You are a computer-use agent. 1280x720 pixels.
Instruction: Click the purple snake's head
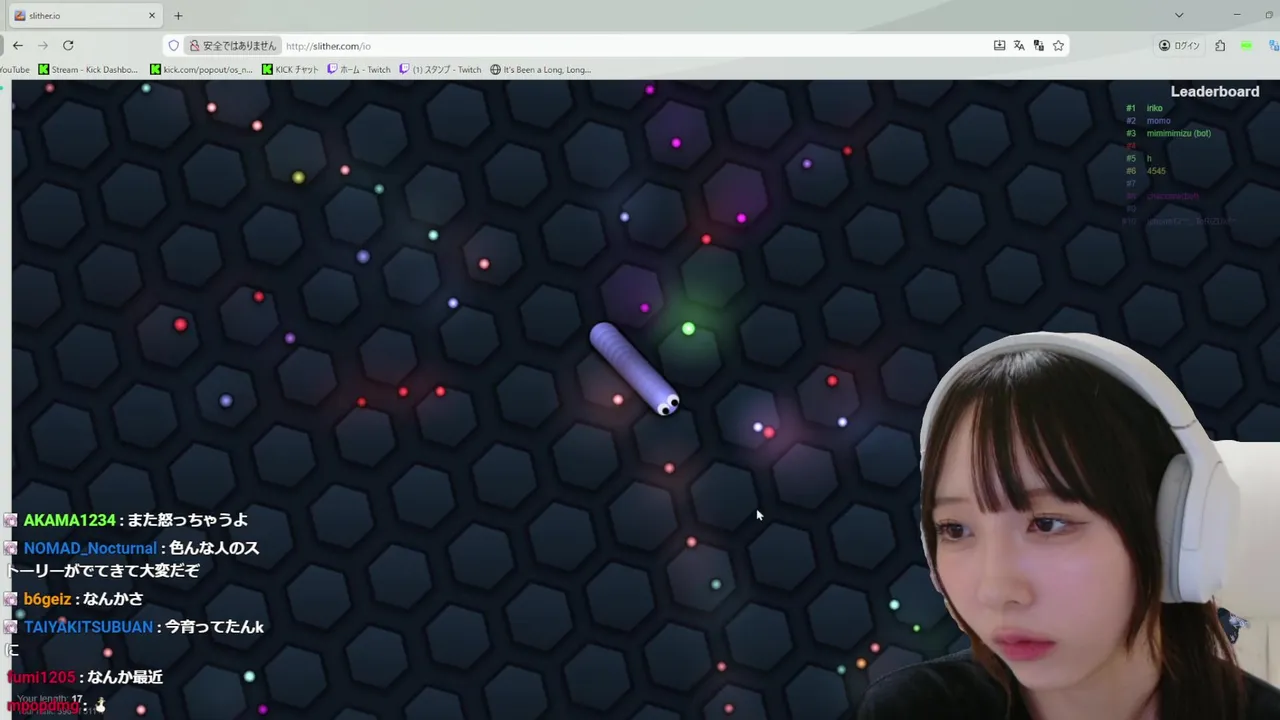[667, 403]
